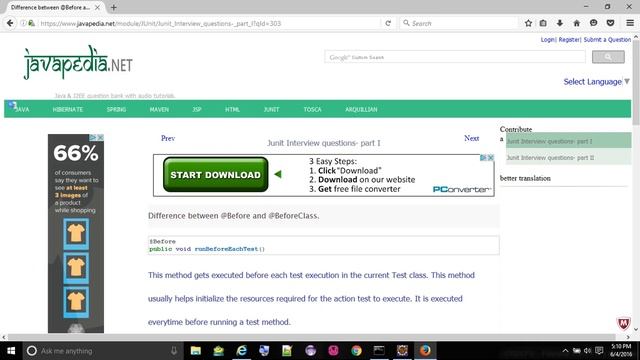This screenshot has width=640, height=360.
Task: Open AdChoices info on PConverter banner
Action: tap(483, 158)
